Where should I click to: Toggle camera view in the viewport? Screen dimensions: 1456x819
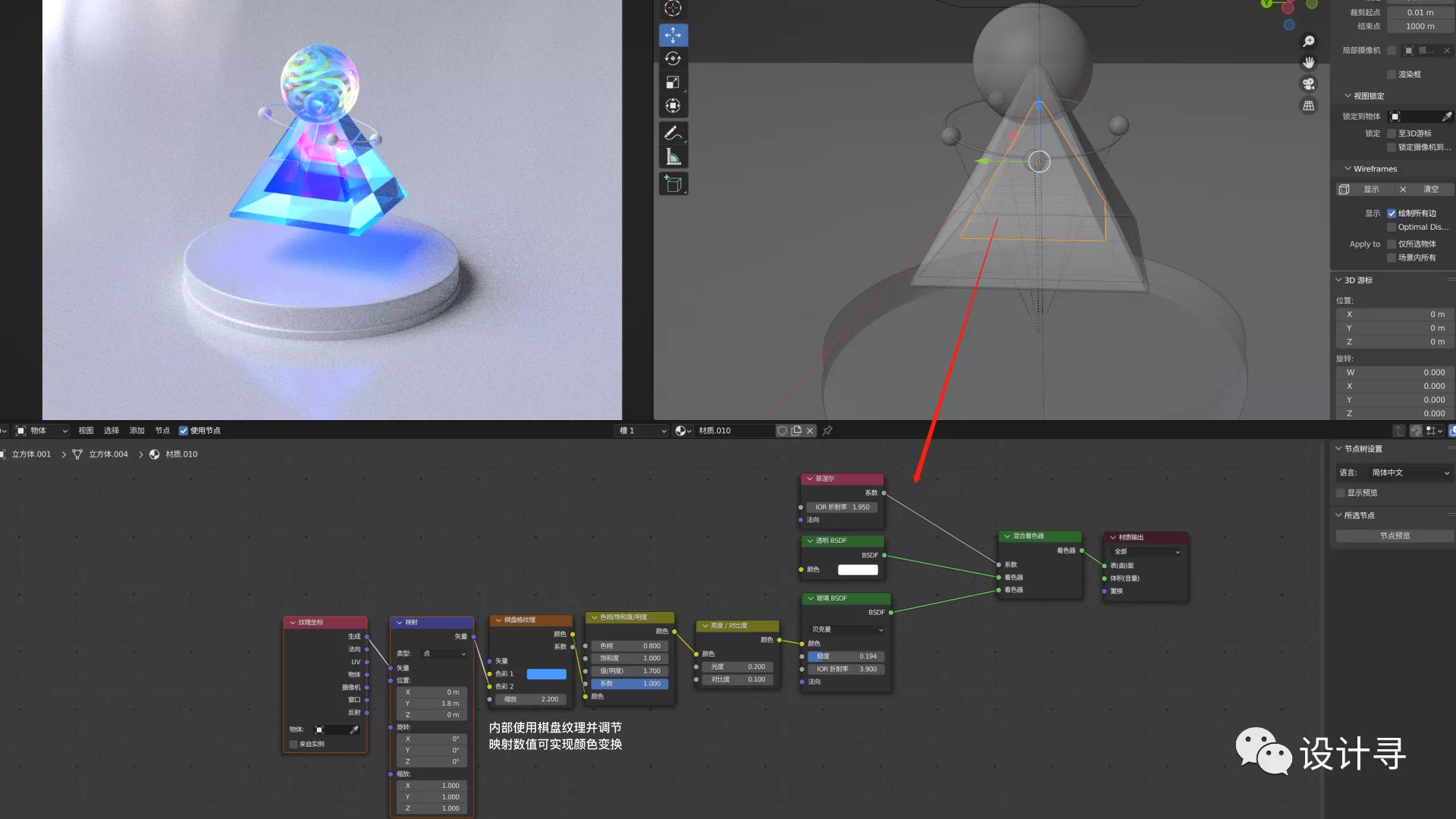pyautogui.click(x=1309, y=84)
